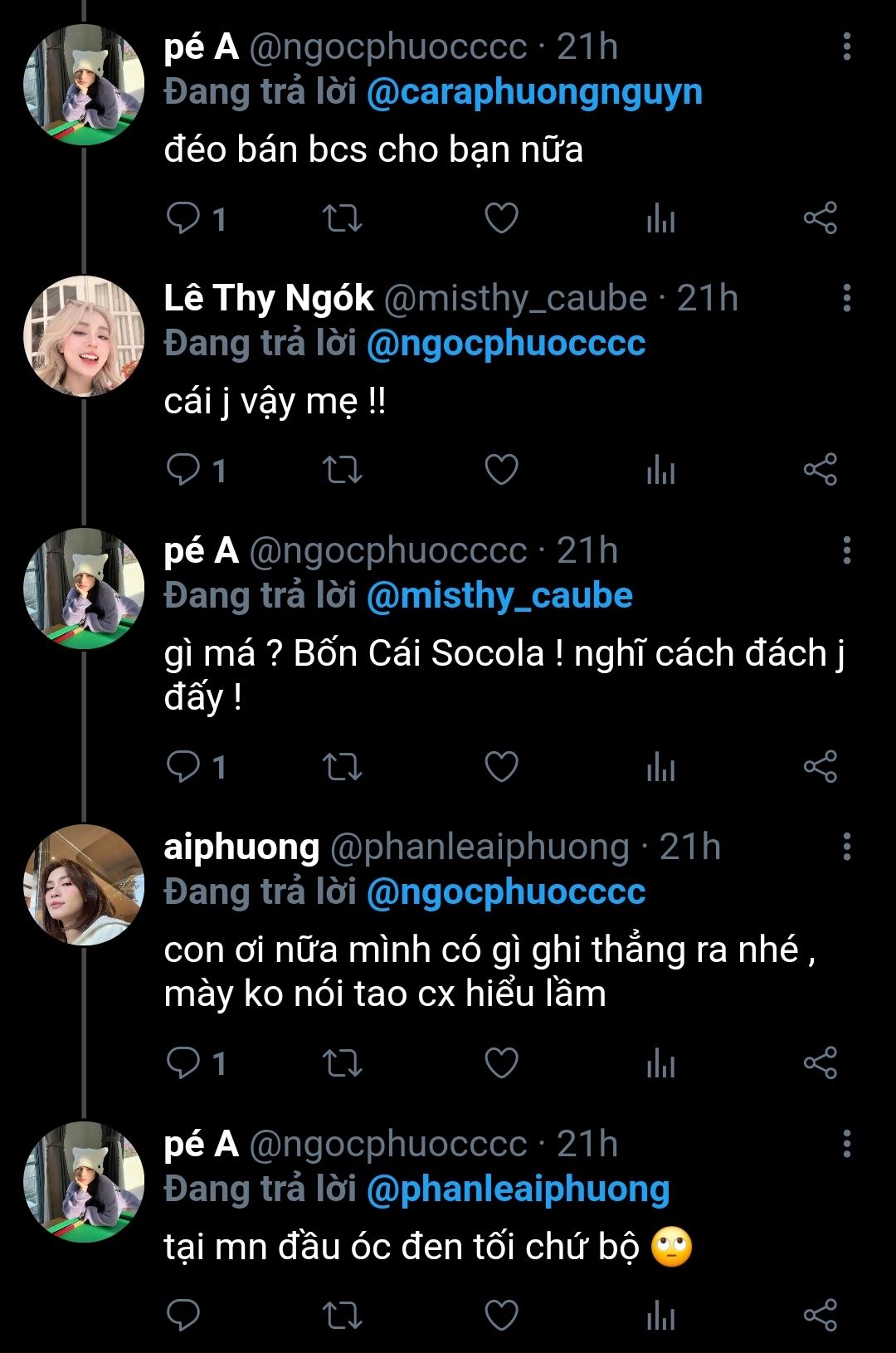Open aiphuong's profile avatar
896x1353 pixels.
point(84,885)
